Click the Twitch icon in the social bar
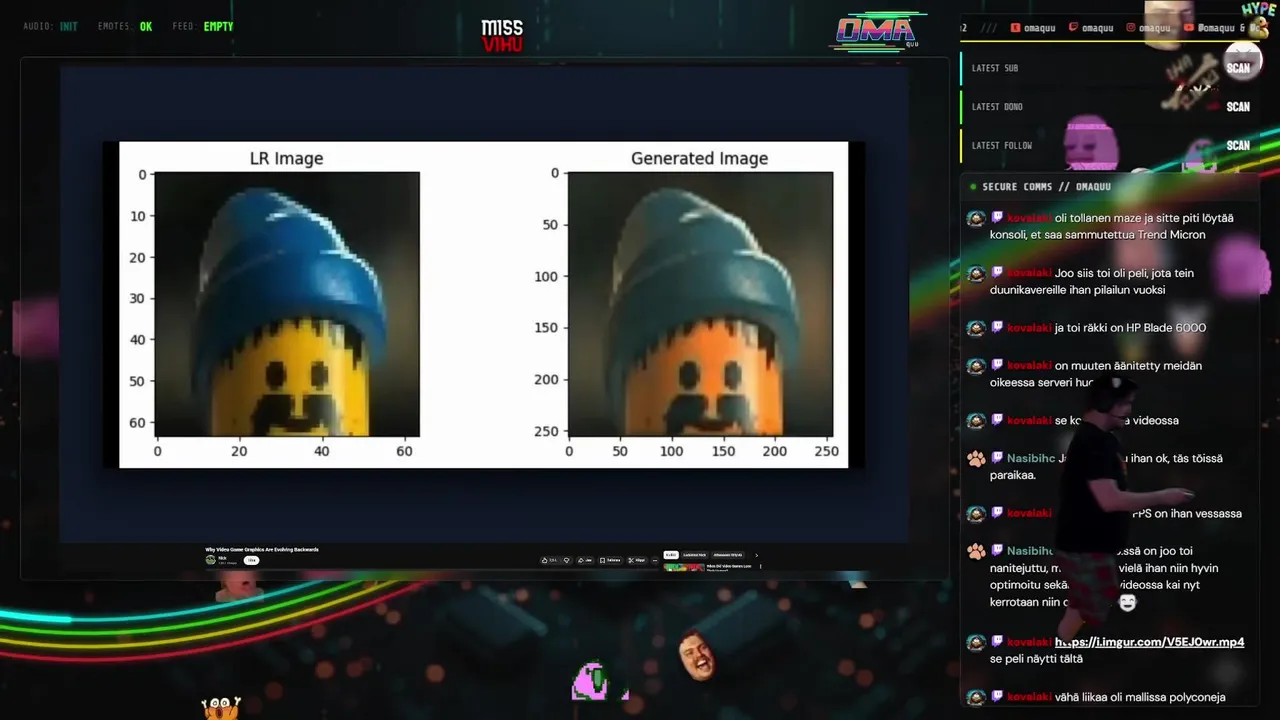 (1074, 28)
